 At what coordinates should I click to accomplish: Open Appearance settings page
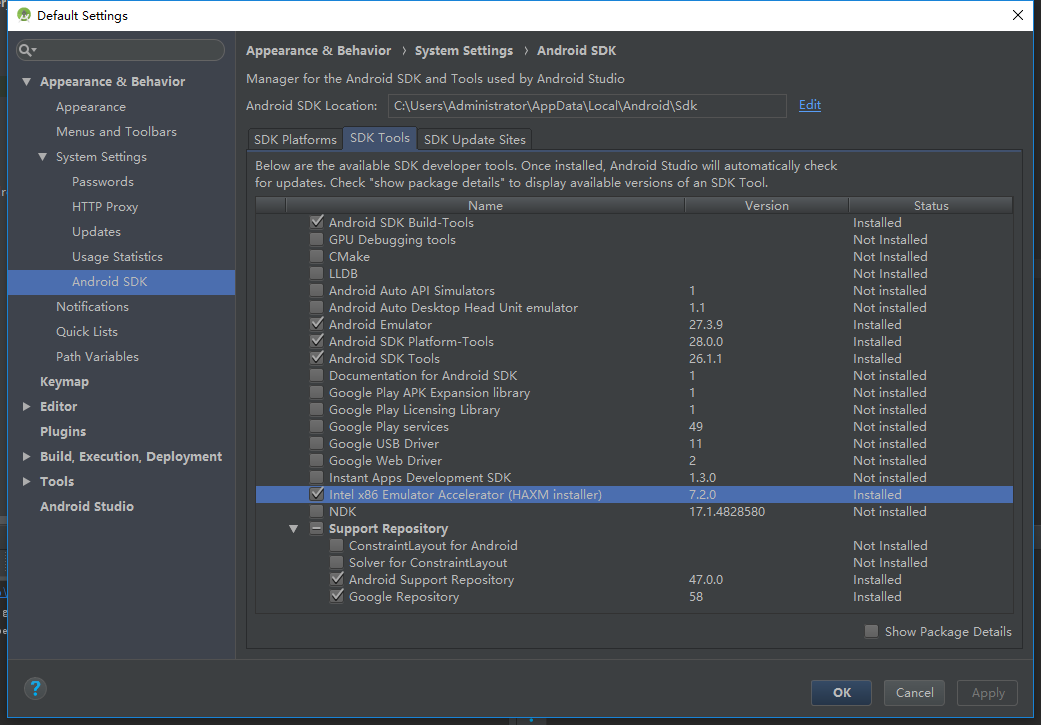(x=91, y=107)
